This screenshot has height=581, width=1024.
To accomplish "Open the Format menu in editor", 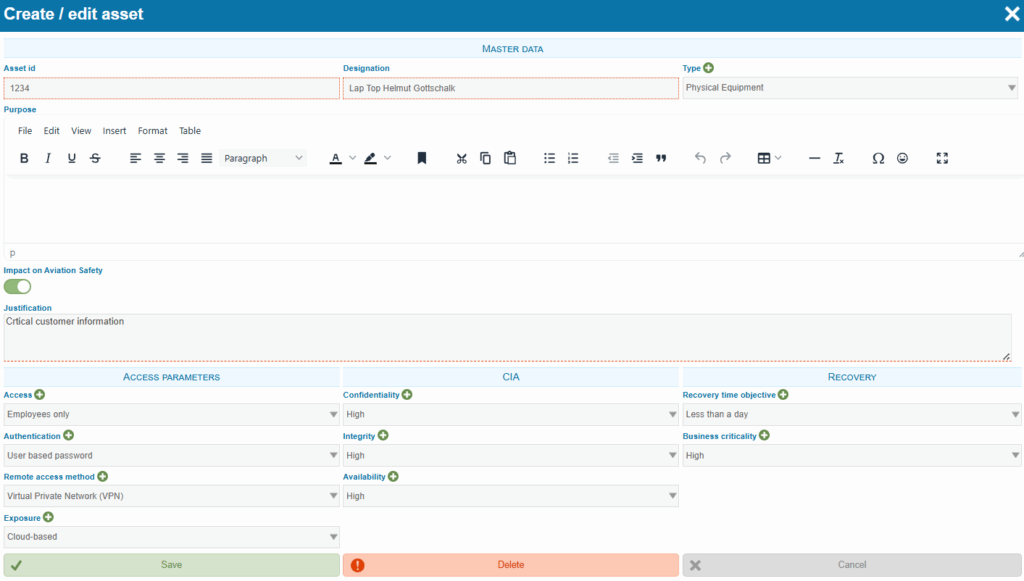I will tap(153, 131).
